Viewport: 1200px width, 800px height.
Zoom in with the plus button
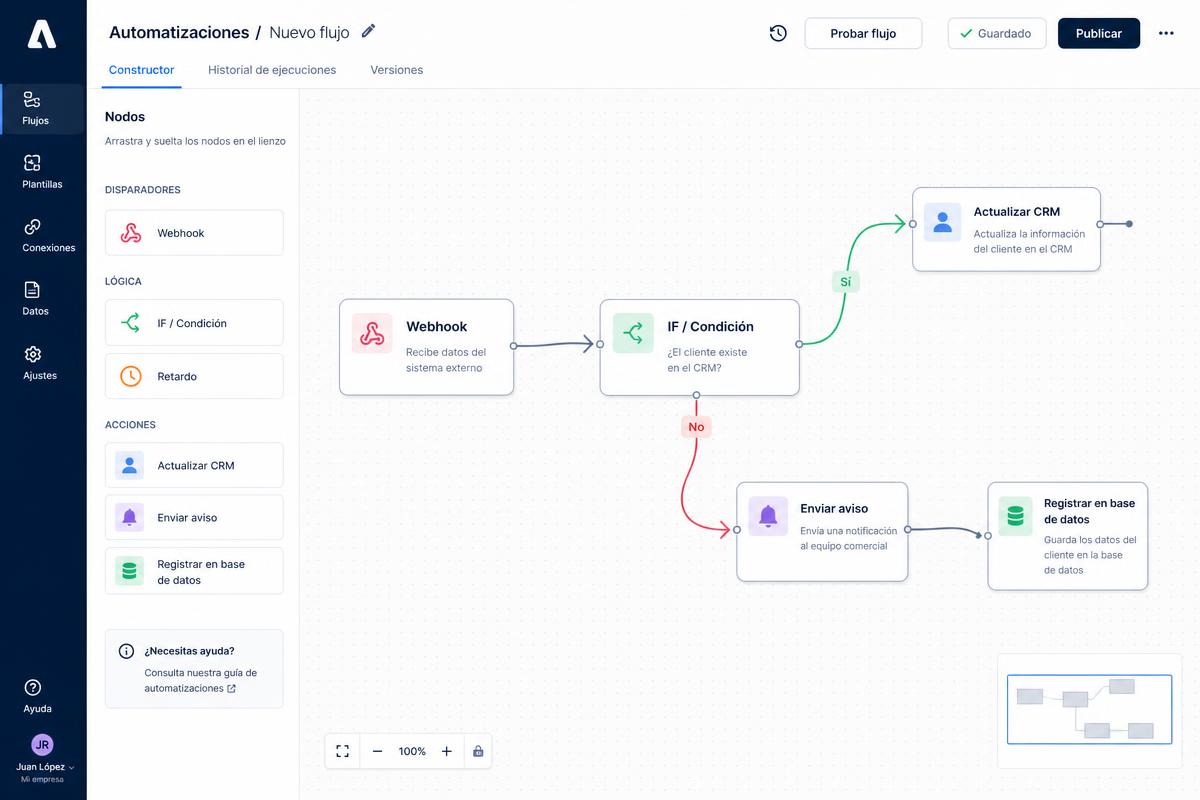447,751
